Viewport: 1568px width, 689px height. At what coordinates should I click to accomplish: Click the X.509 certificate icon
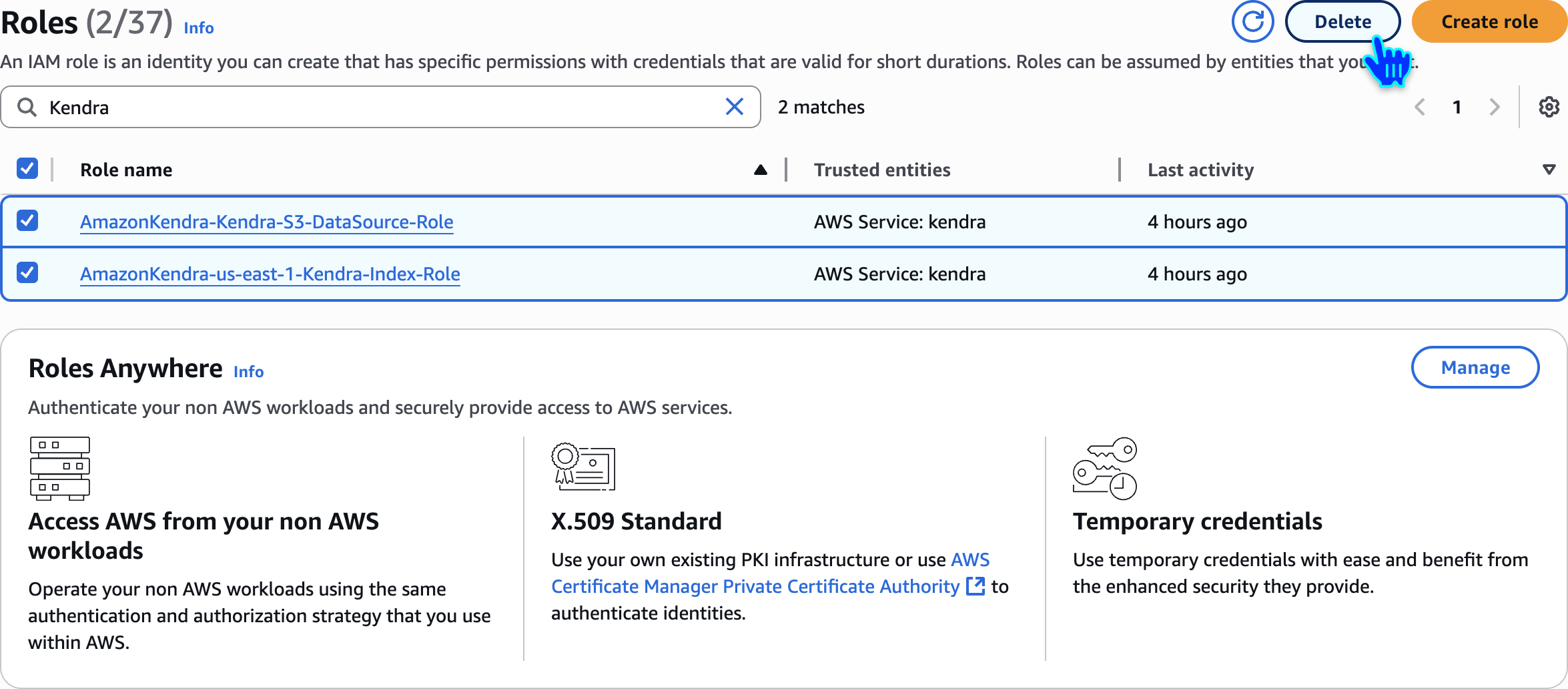coord(583,466)
